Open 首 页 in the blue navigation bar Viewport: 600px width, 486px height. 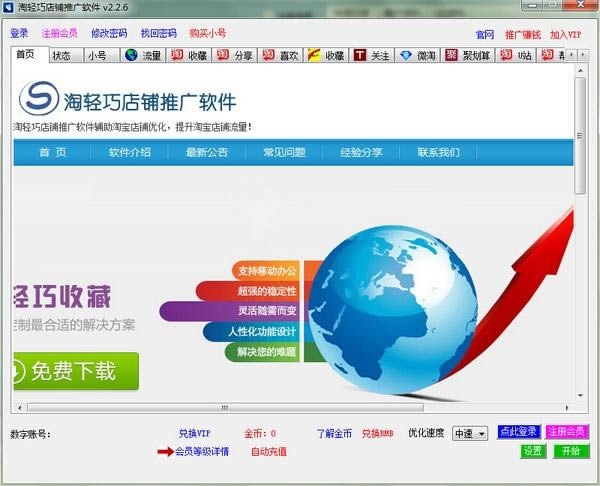click(x=52, y=152)
